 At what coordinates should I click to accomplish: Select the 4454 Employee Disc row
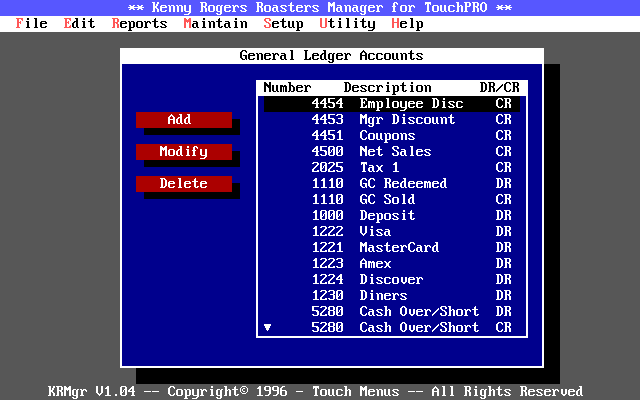(392, 104)
